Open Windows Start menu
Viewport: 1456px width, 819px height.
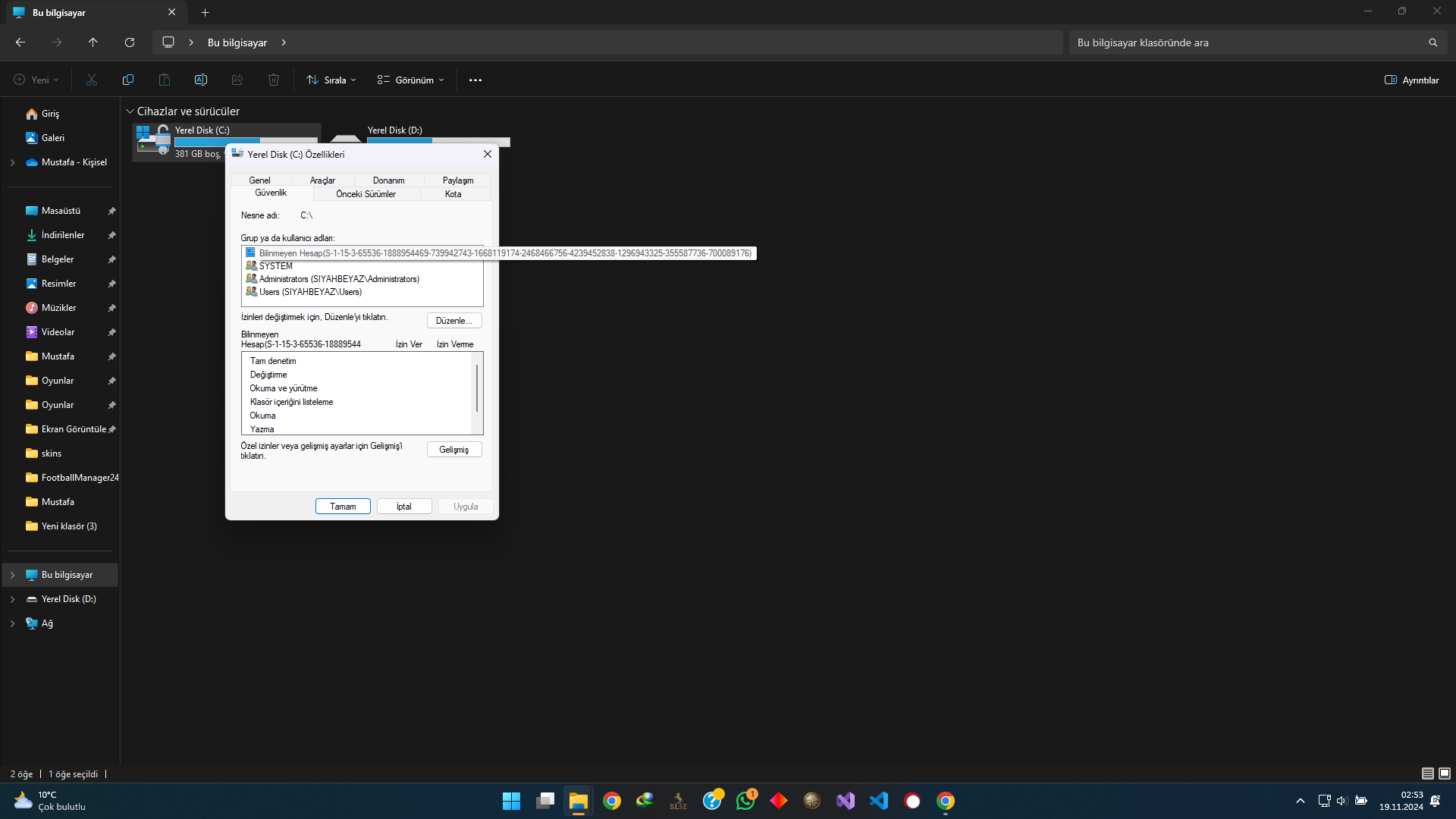pos(511,801)
